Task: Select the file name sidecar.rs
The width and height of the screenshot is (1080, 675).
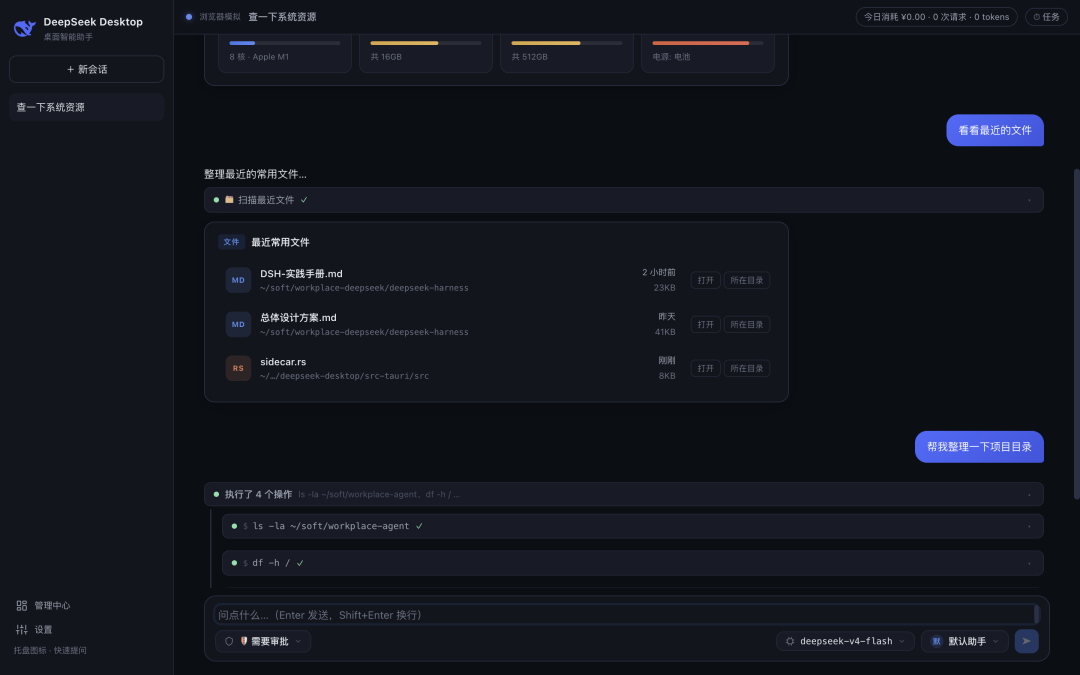Action: tap(283, 362)
